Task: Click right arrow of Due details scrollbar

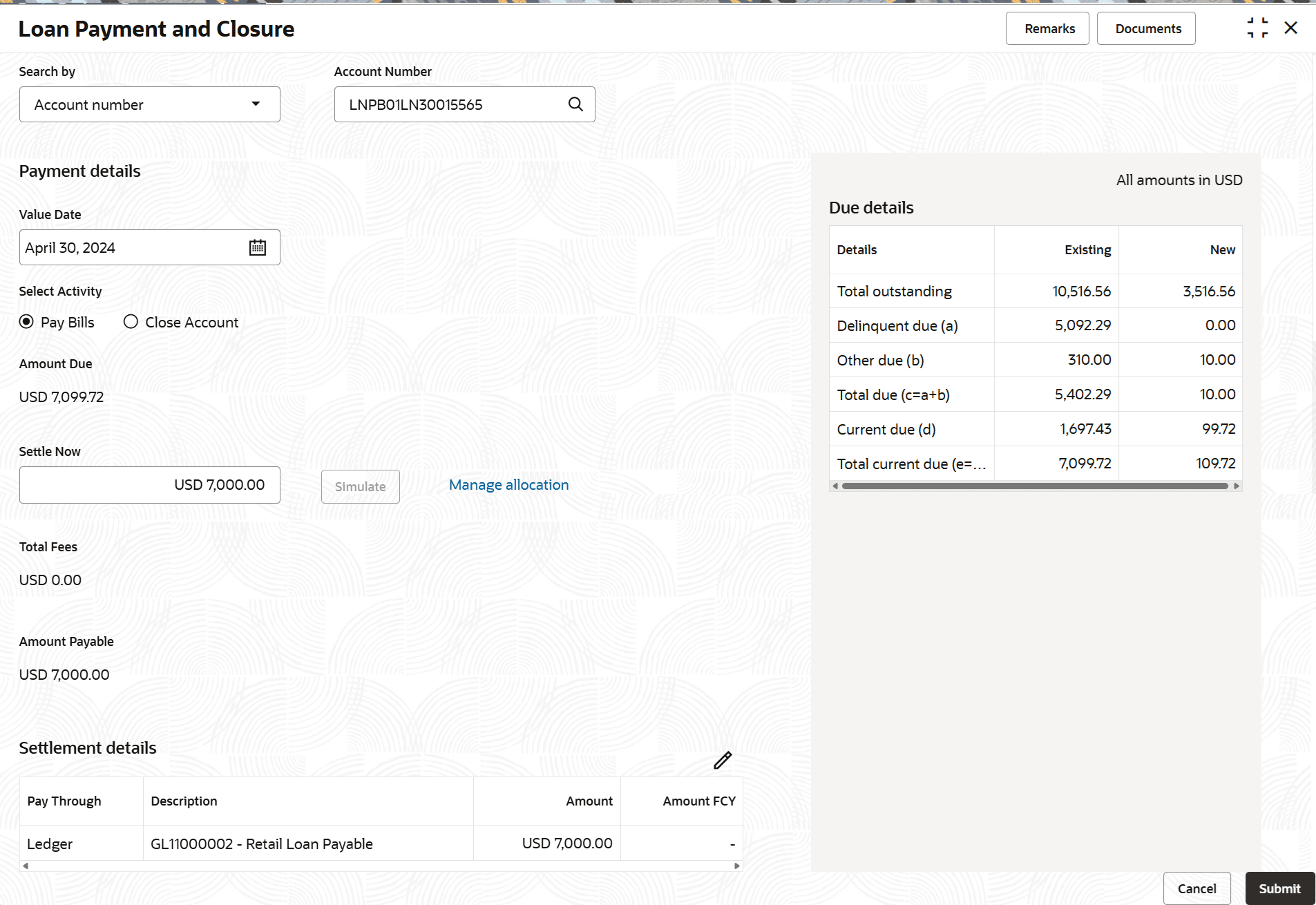Action: tap(1237, 486)
